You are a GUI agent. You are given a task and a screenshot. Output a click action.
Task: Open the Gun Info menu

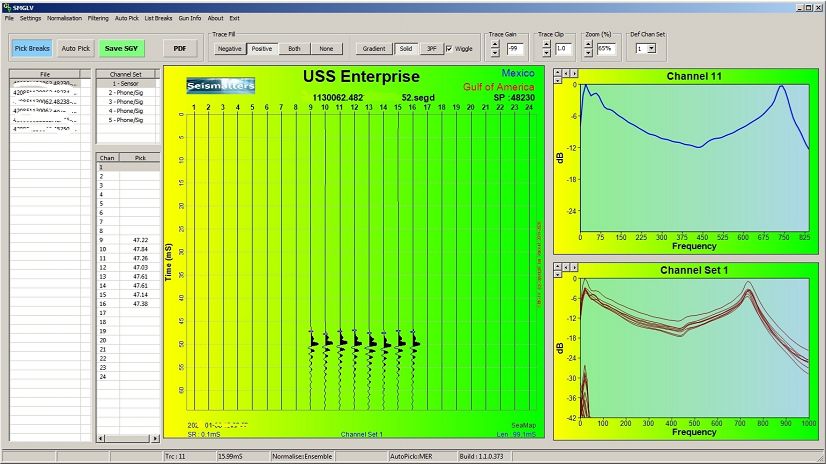point(190,18)
